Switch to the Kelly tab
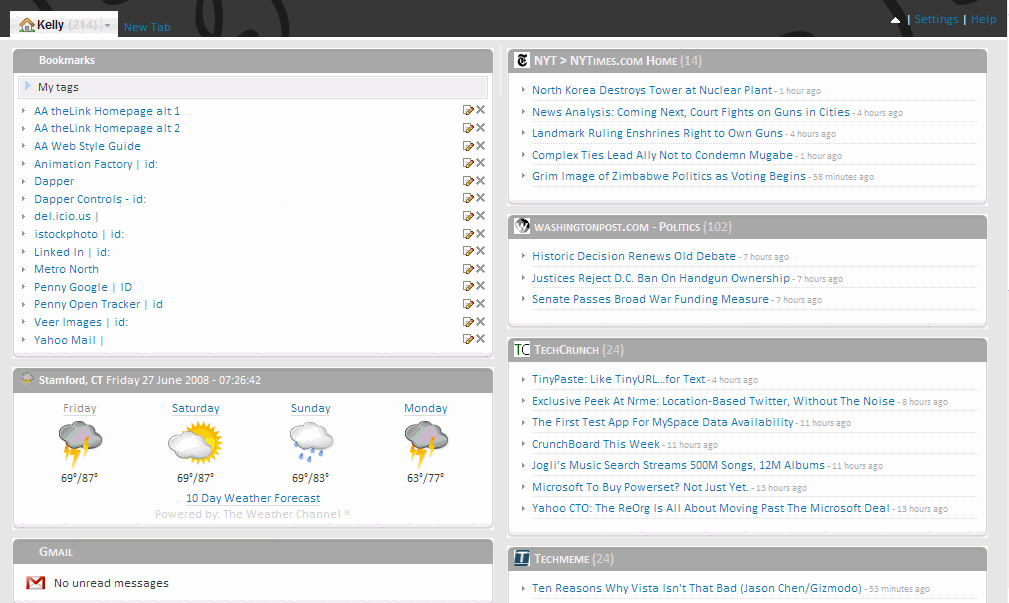The height and width of the screenshot is (603, 1009). pos(64,24)
